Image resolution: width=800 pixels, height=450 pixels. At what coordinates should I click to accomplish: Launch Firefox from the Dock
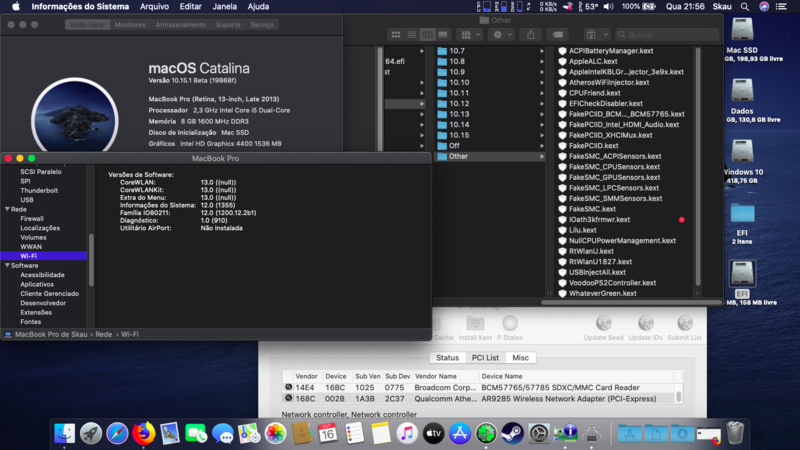click(x=143, y=434)
